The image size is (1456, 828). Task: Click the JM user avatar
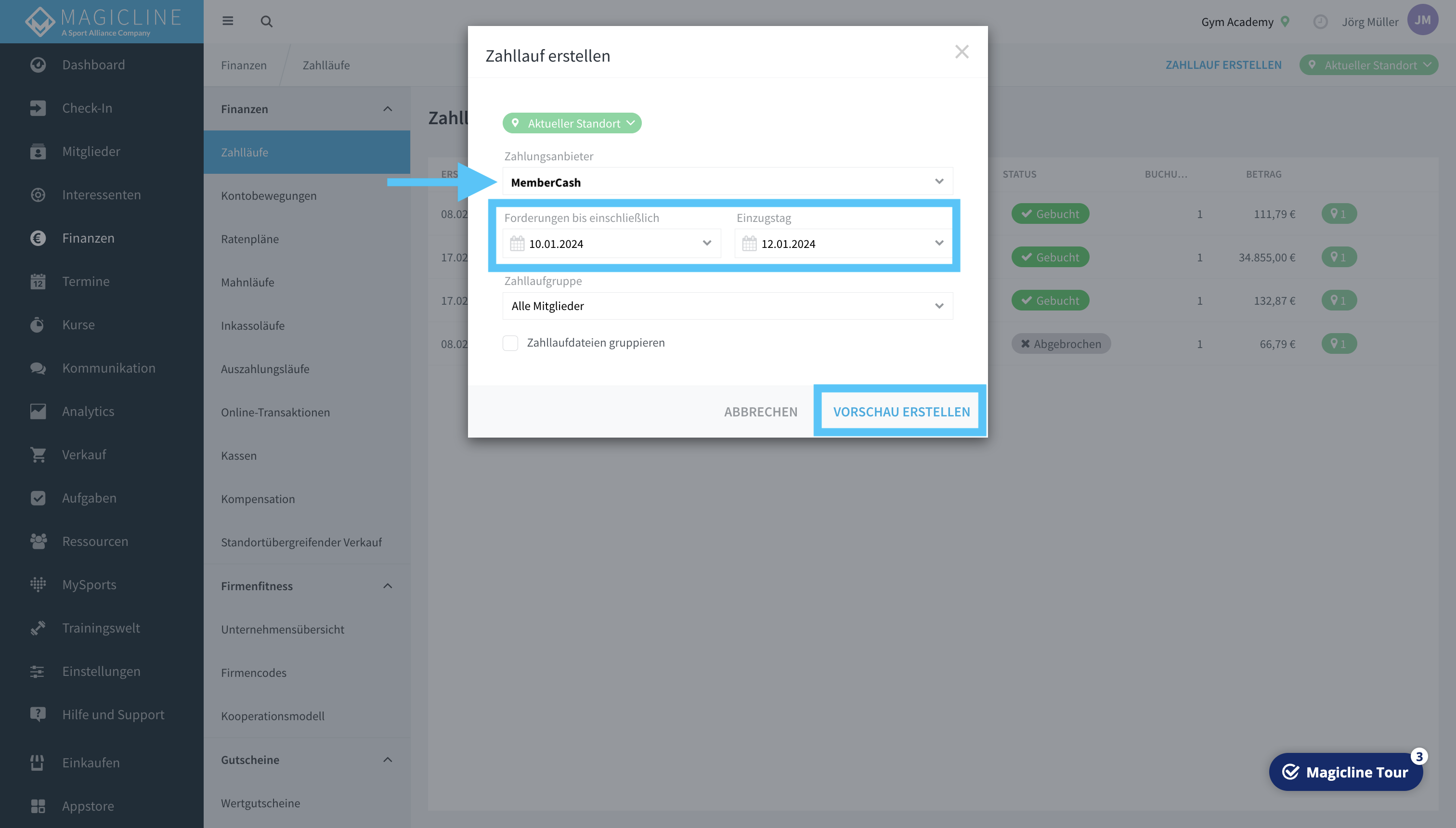coord(1422,21)
